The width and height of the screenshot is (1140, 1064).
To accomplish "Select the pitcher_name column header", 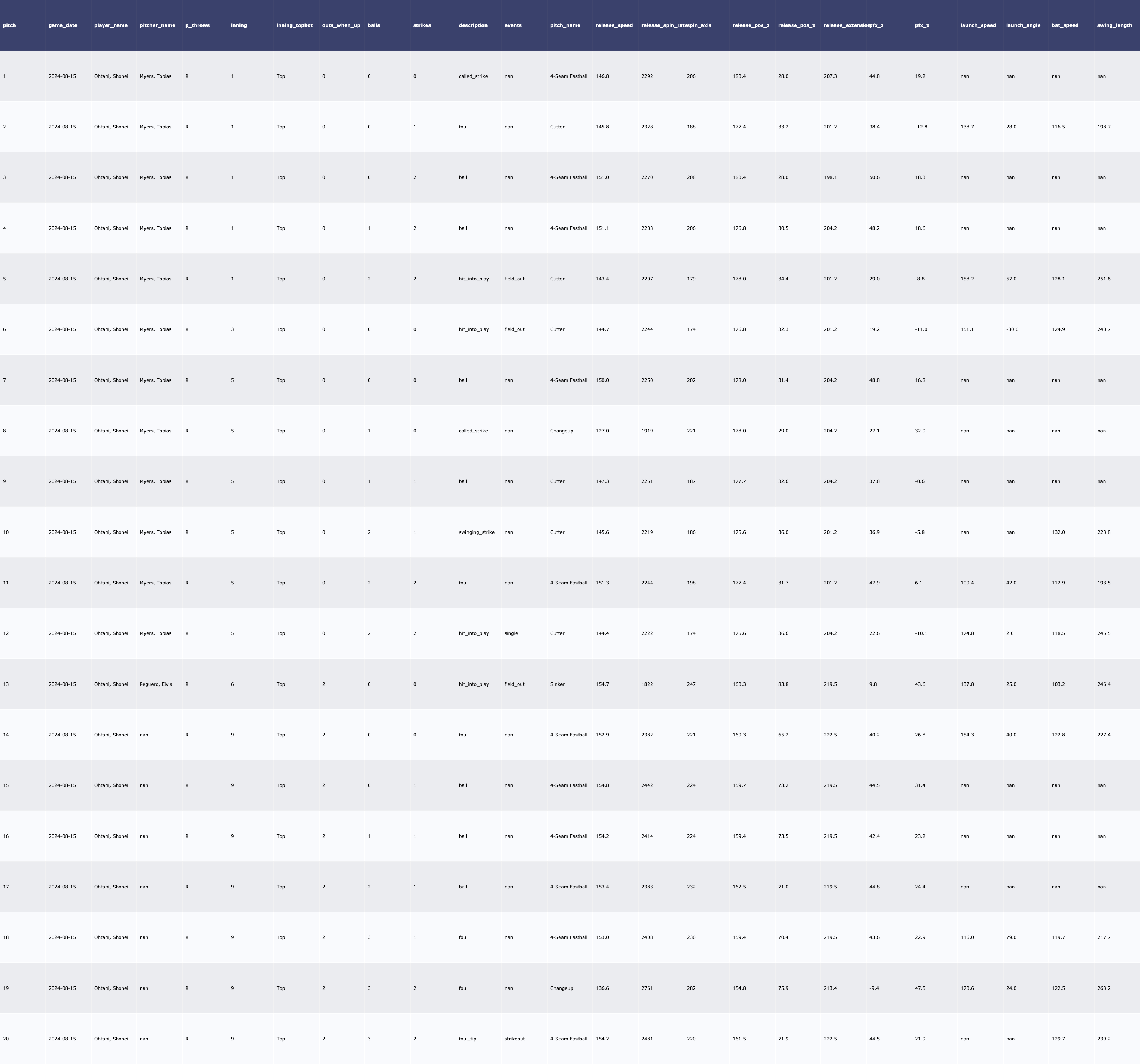I will (157, 25).
